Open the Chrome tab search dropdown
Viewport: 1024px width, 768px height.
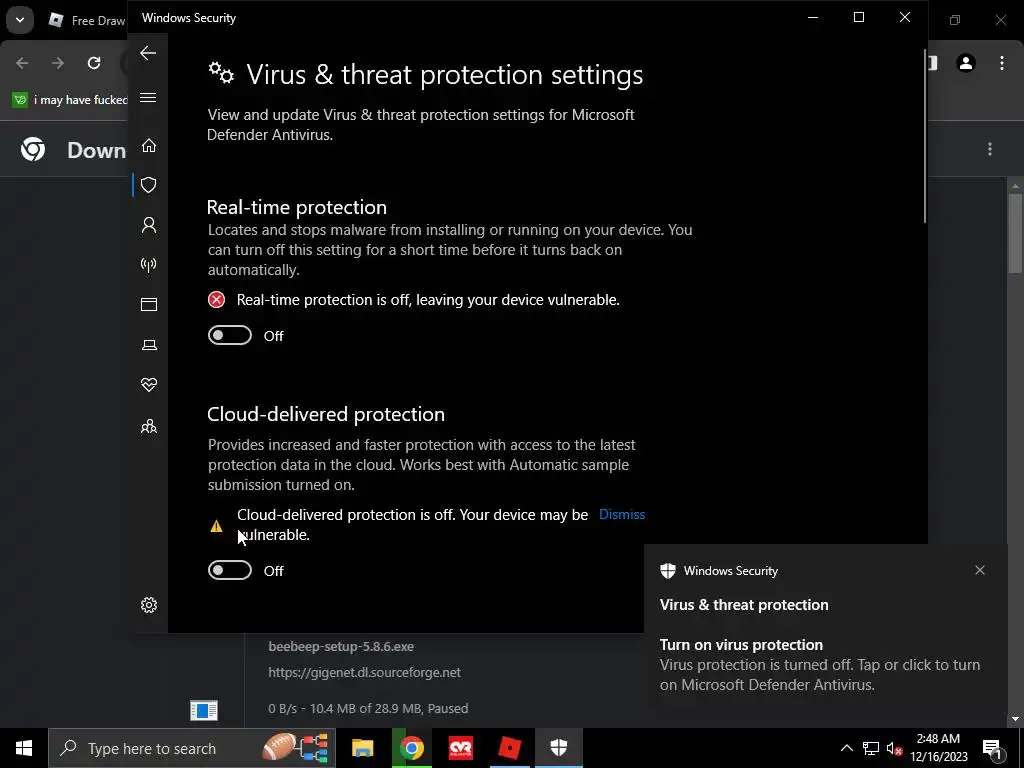(x=20, y=20)
